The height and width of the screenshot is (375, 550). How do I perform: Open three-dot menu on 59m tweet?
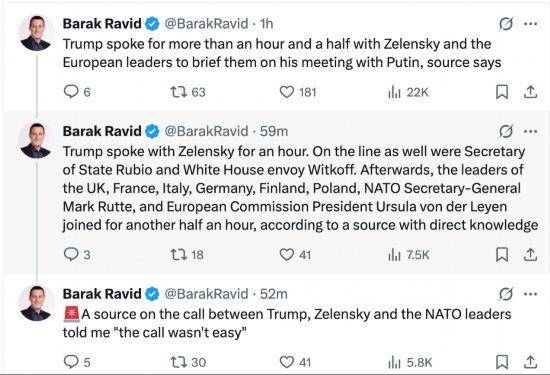coord(530,132)
